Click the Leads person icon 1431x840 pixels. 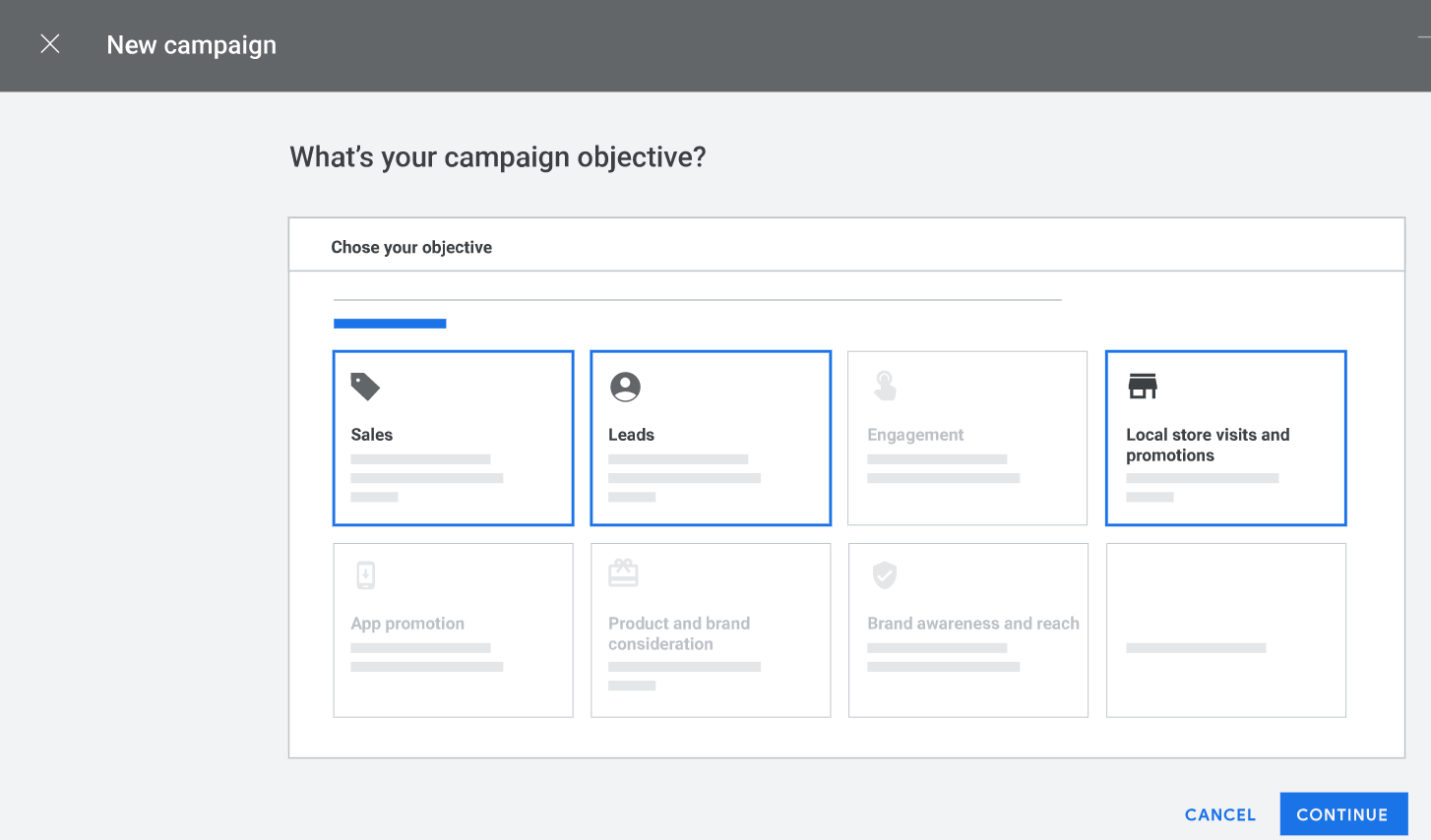click(x=625, y=387)
